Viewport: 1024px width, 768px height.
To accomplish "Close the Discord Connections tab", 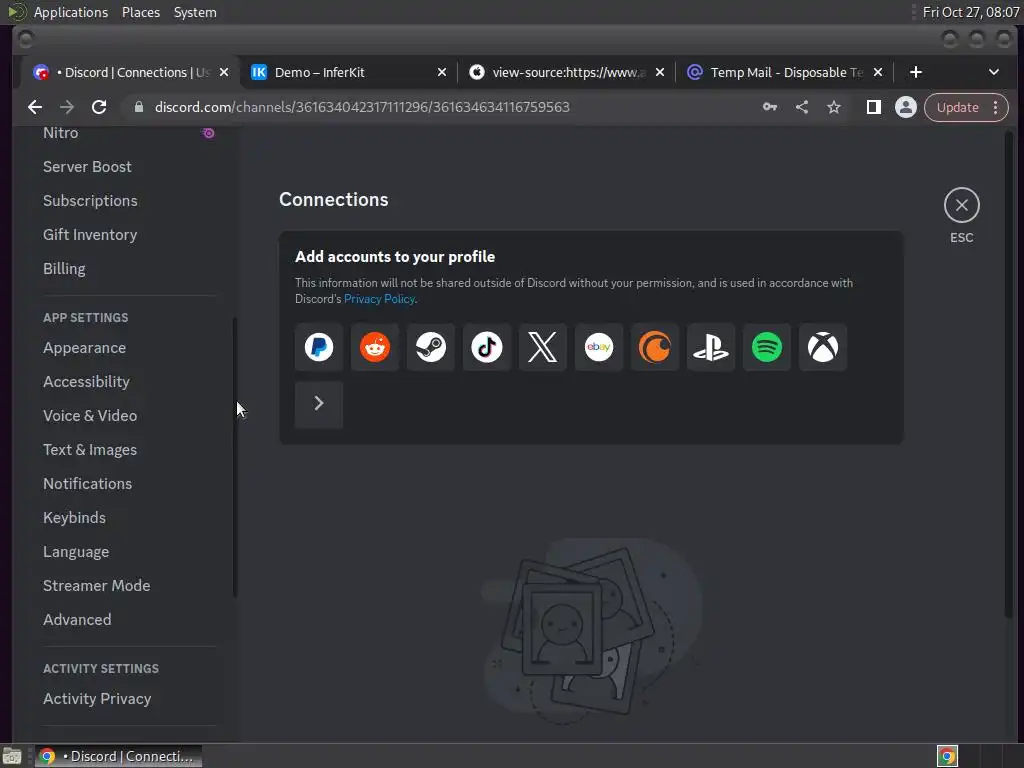I will [x=224, y=72].
